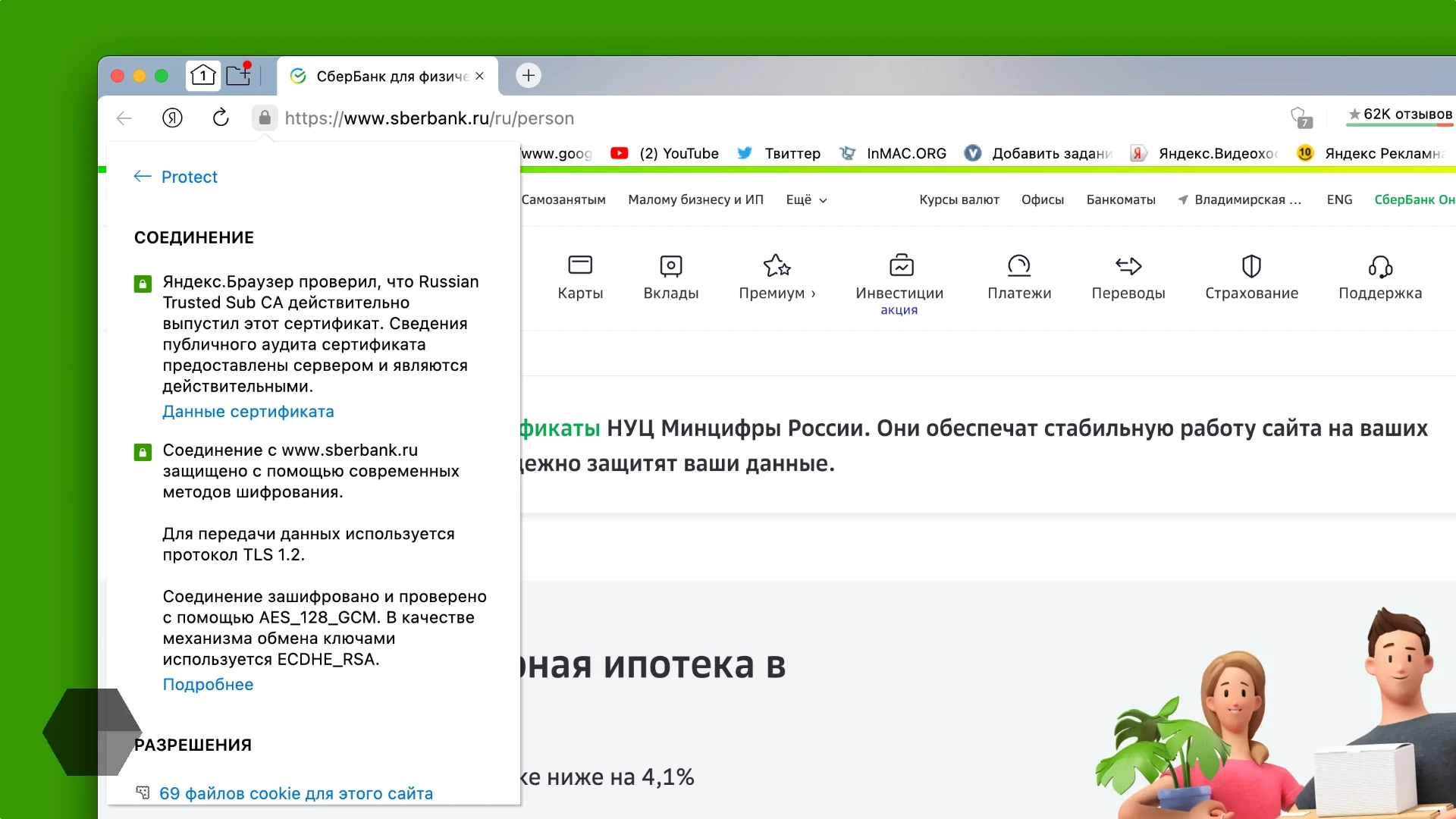Click the cookie icon in permissions section
Screen dimensions: 1456x819
[143, 792]
